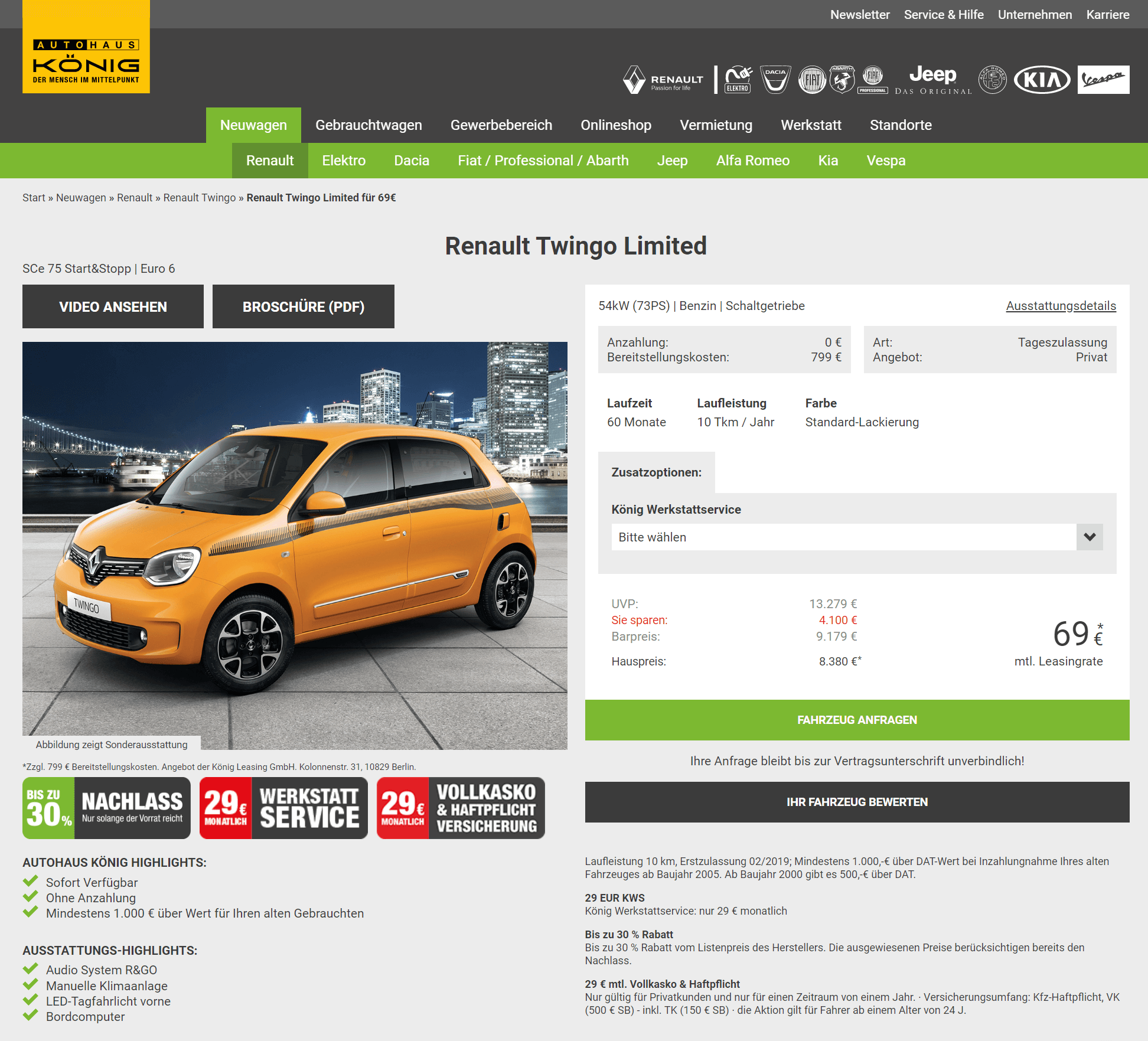Viewport: 1148px width, 1041px height.
Task: Go to Gebrauchtwagen menu
Action: pyautogui.click(x=368, y=125)
